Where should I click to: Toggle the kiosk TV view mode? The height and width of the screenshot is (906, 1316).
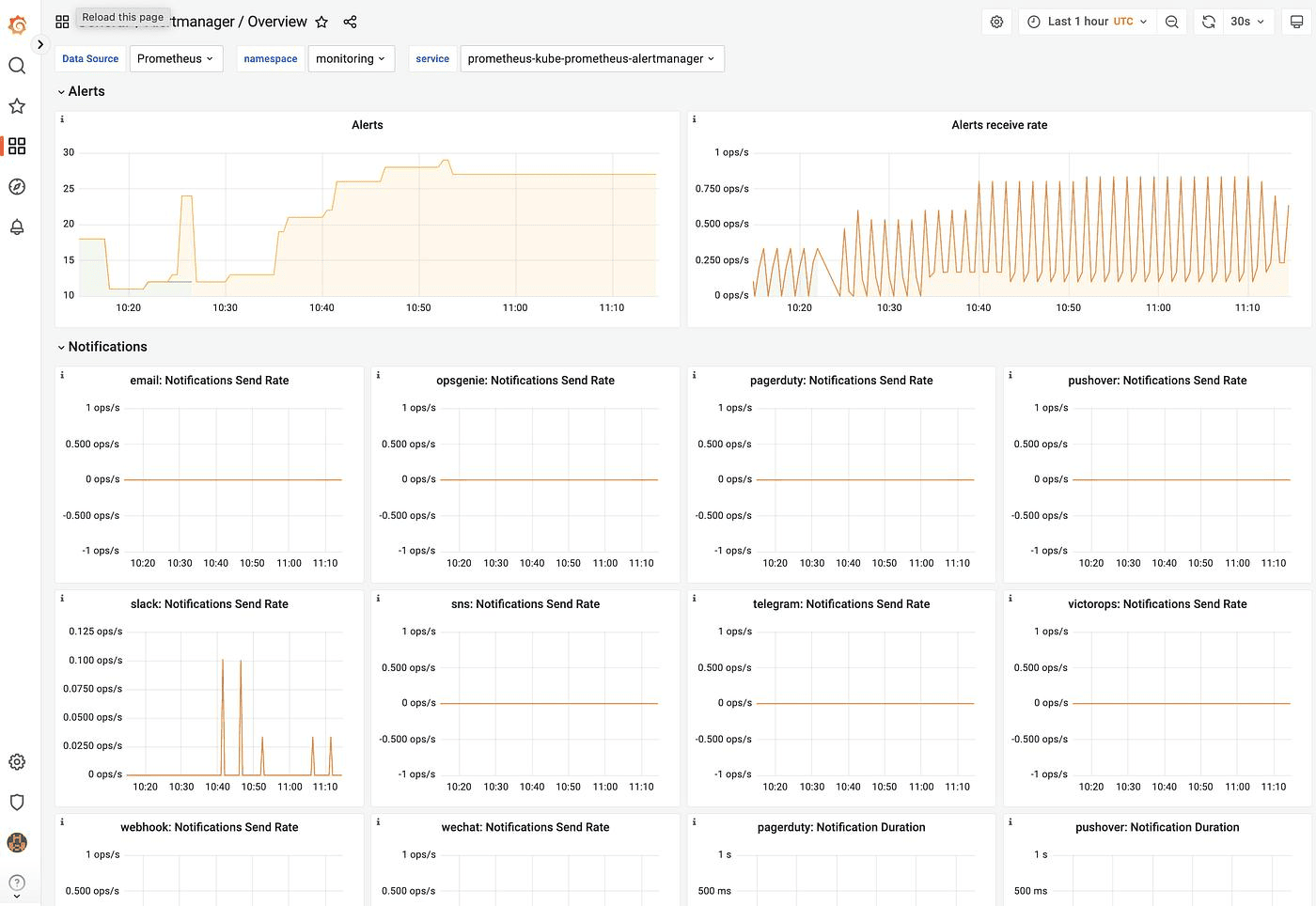tap(1296, 22)
